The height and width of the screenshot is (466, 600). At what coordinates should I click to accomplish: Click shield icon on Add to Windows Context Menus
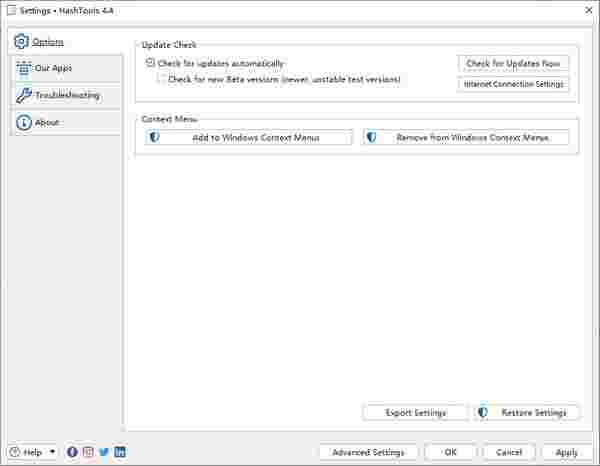point(154,137)
